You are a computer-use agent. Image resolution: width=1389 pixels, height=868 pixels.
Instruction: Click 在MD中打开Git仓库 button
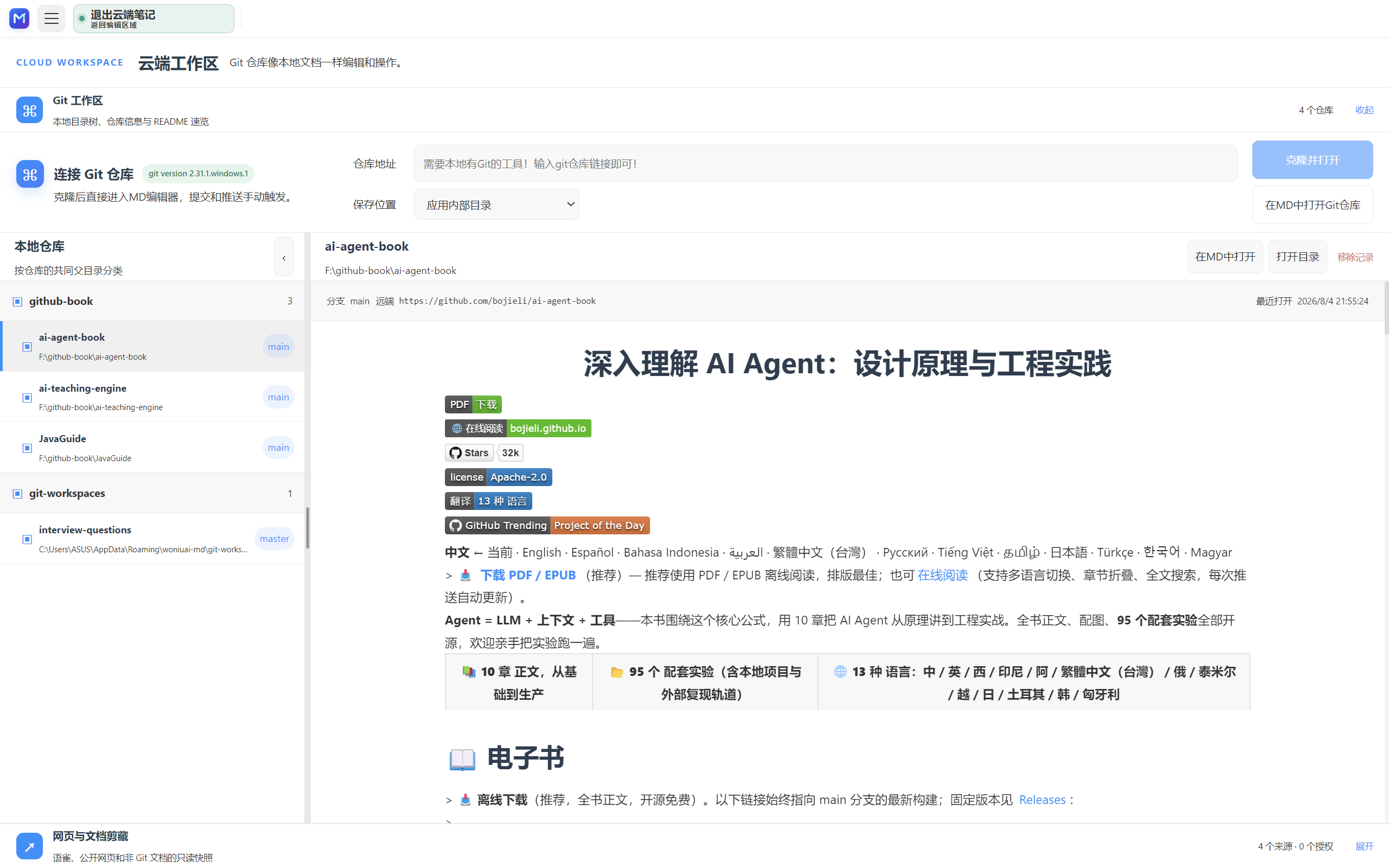click(x=1312, y=205)
